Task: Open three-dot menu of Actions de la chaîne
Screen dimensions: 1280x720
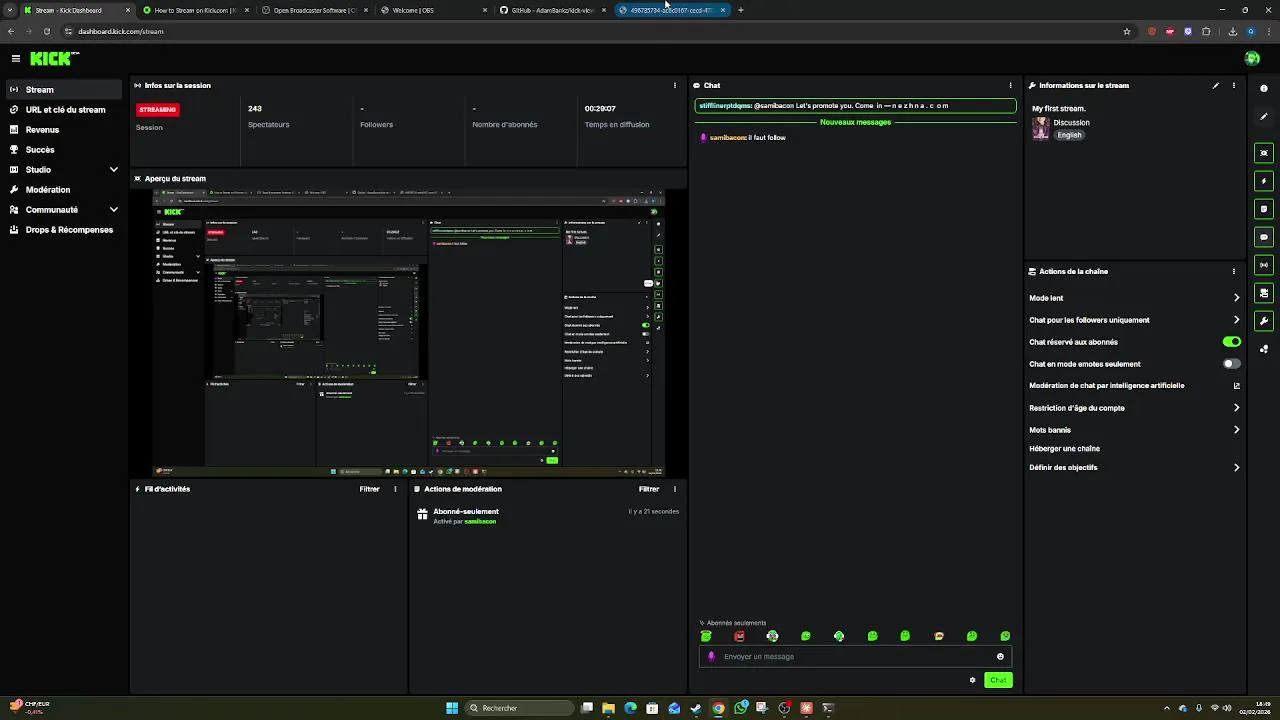Action: click(x=1234, y=271)
